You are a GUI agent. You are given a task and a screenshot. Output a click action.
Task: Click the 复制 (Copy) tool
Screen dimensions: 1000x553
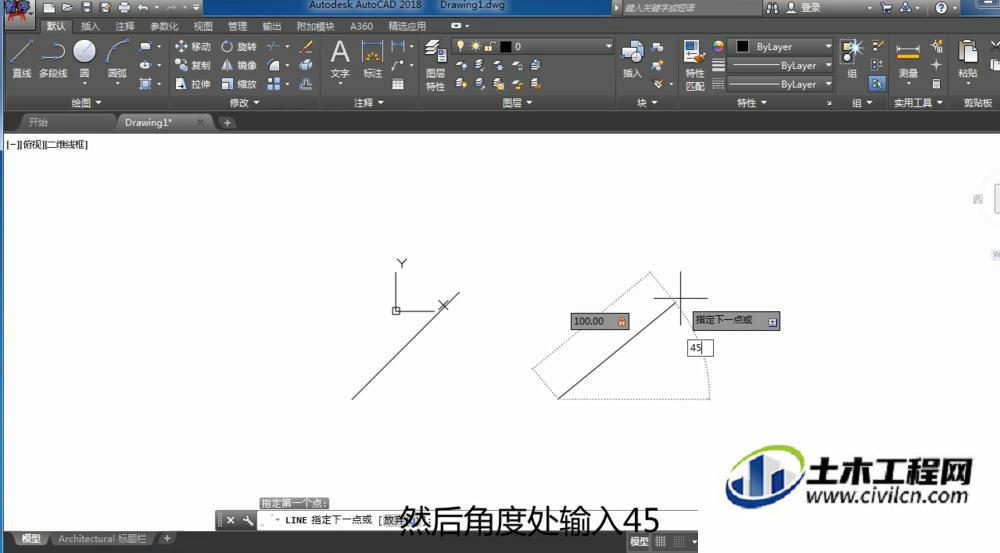point(193,65)
